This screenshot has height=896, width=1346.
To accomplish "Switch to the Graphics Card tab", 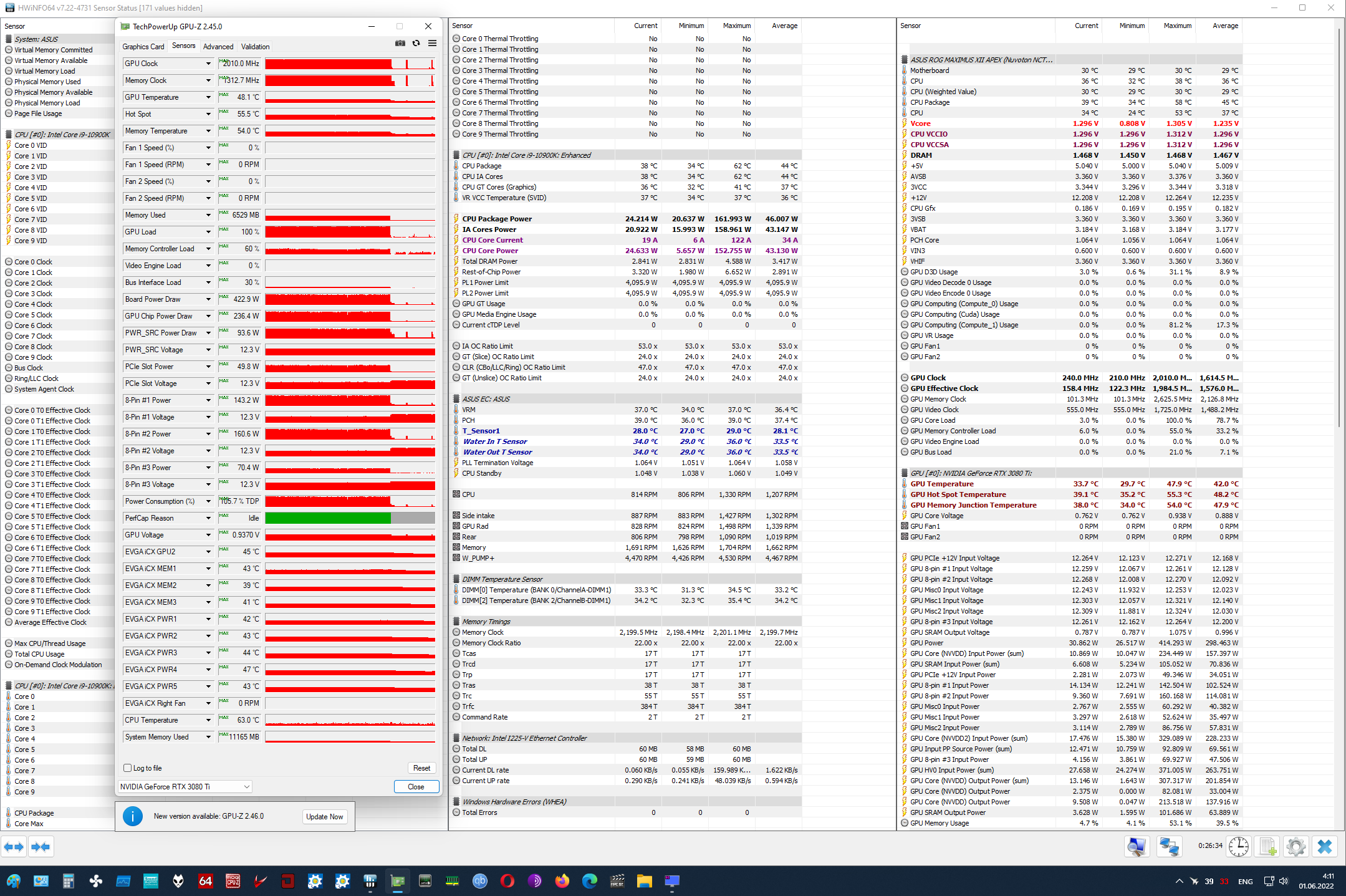I will pyautogui.click(x=143, y=47).
